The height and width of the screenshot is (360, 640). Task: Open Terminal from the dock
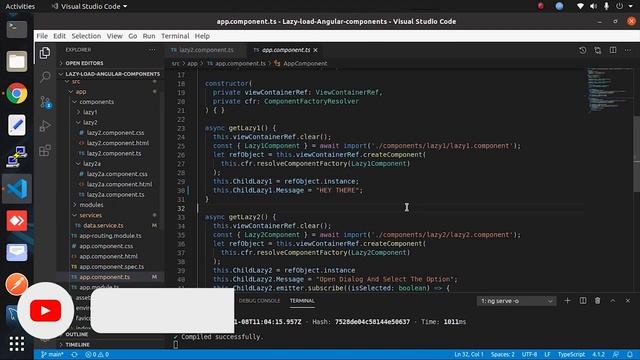point(17,29)
